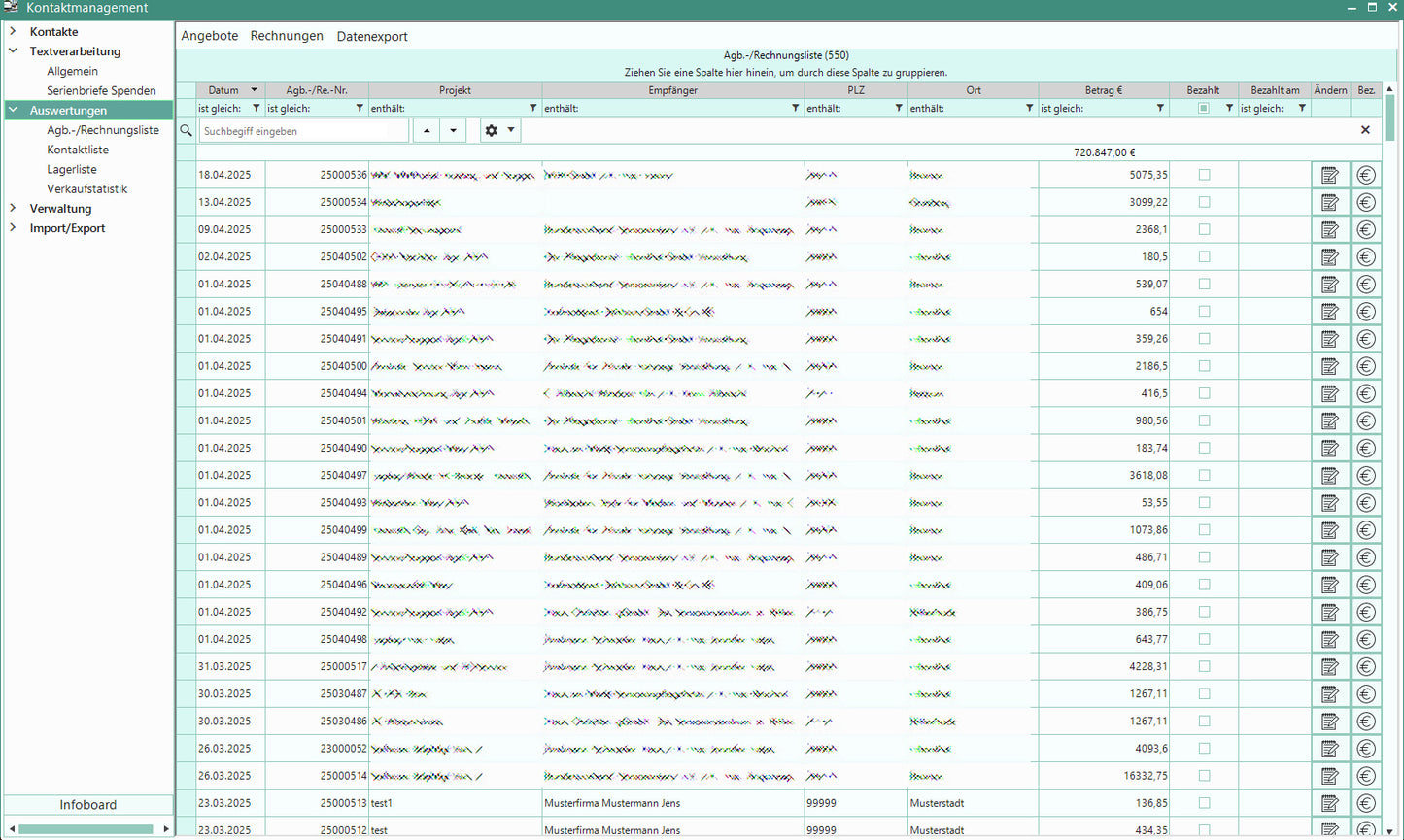The width and height of the screenshot is (1404, 840).
Task: Click the gear settings icon in search bar
Action: 491,130
